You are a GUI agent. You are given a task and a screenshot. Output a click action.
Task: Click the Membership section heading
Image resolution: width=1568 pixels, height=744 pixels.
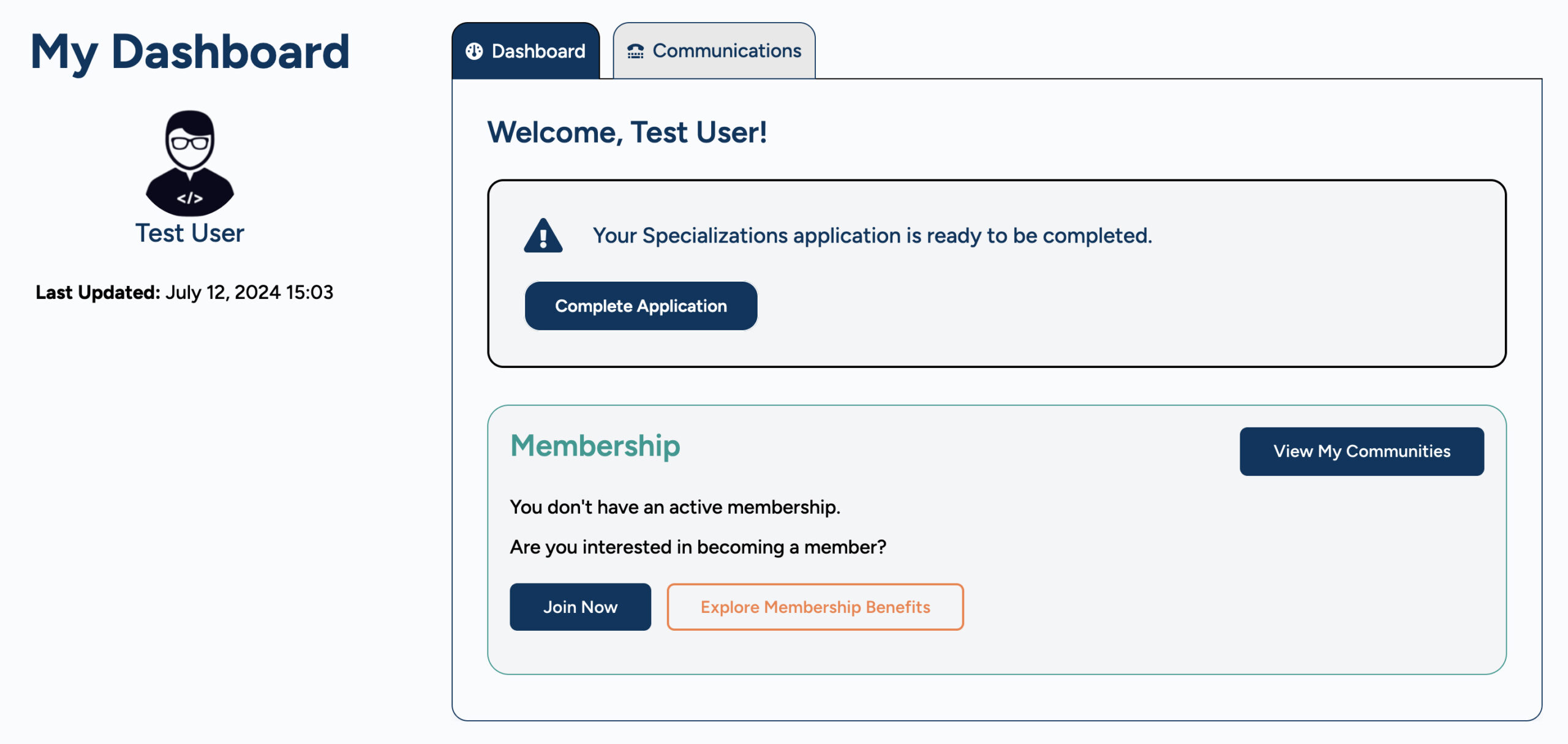tap(595, 446)
